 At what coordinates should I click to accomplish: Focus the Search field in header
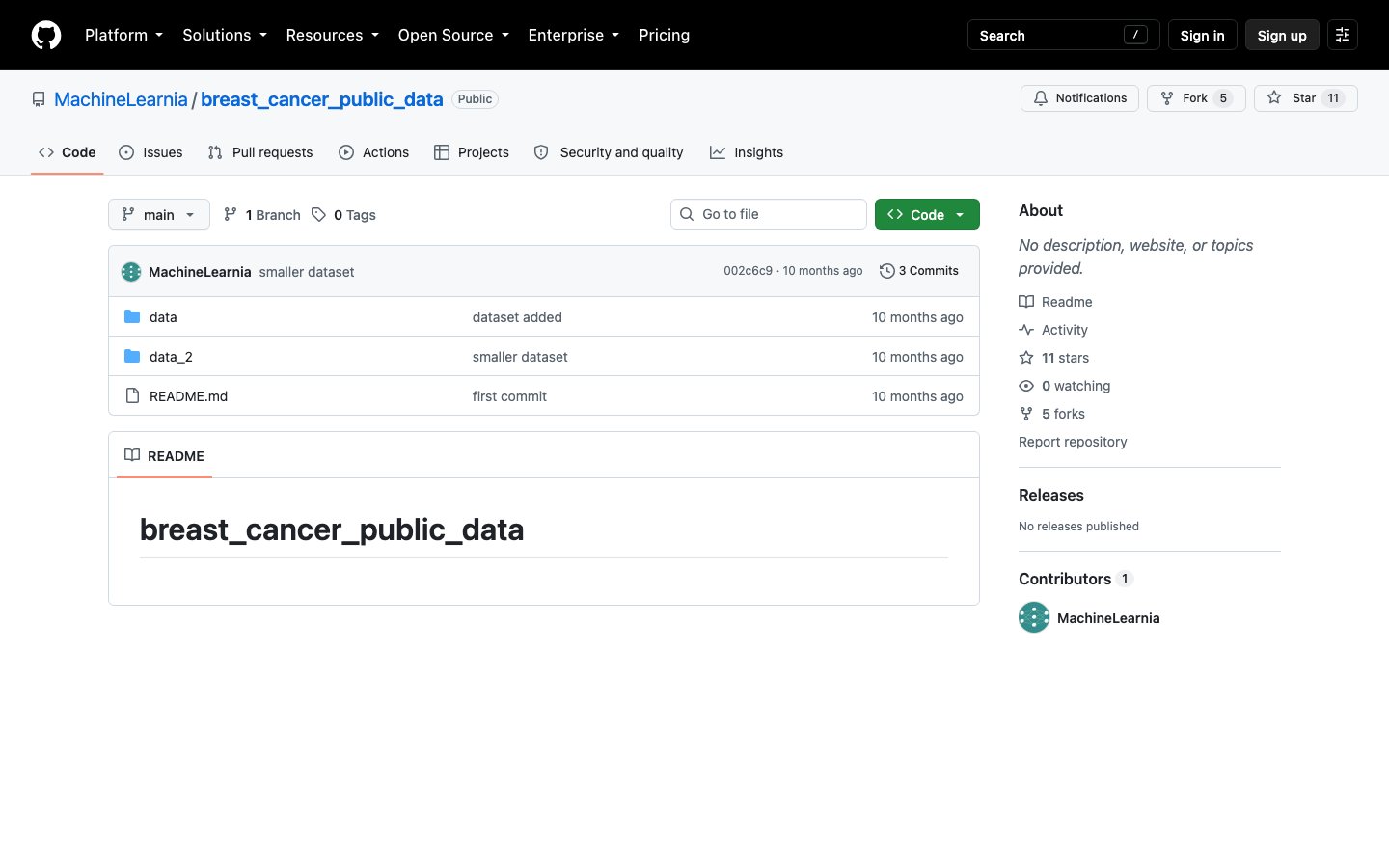coord(1064,35)
